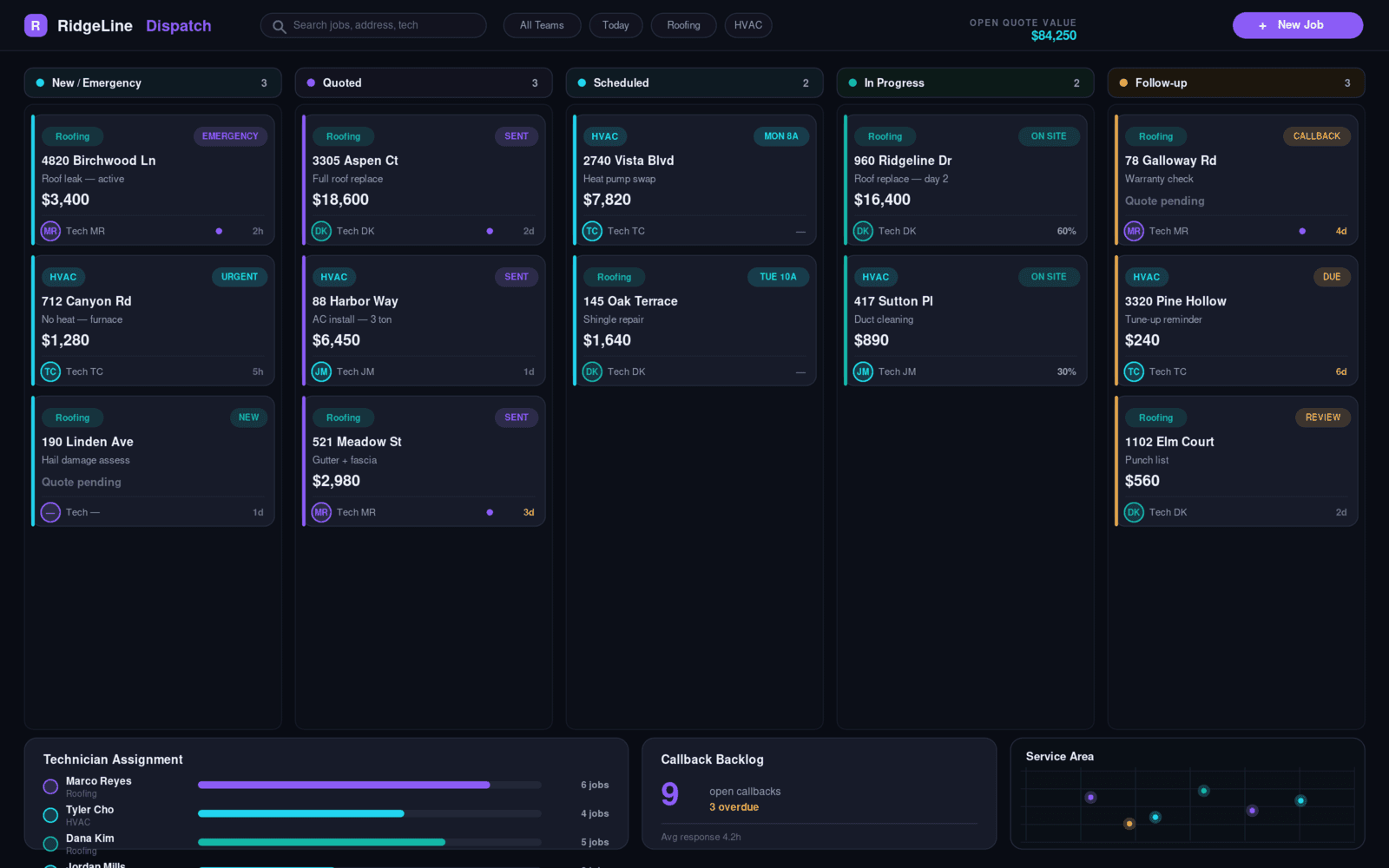Click TC avatar on 2740 Vista Blvd card
The image size is (1389, 868).
(592, 231)
